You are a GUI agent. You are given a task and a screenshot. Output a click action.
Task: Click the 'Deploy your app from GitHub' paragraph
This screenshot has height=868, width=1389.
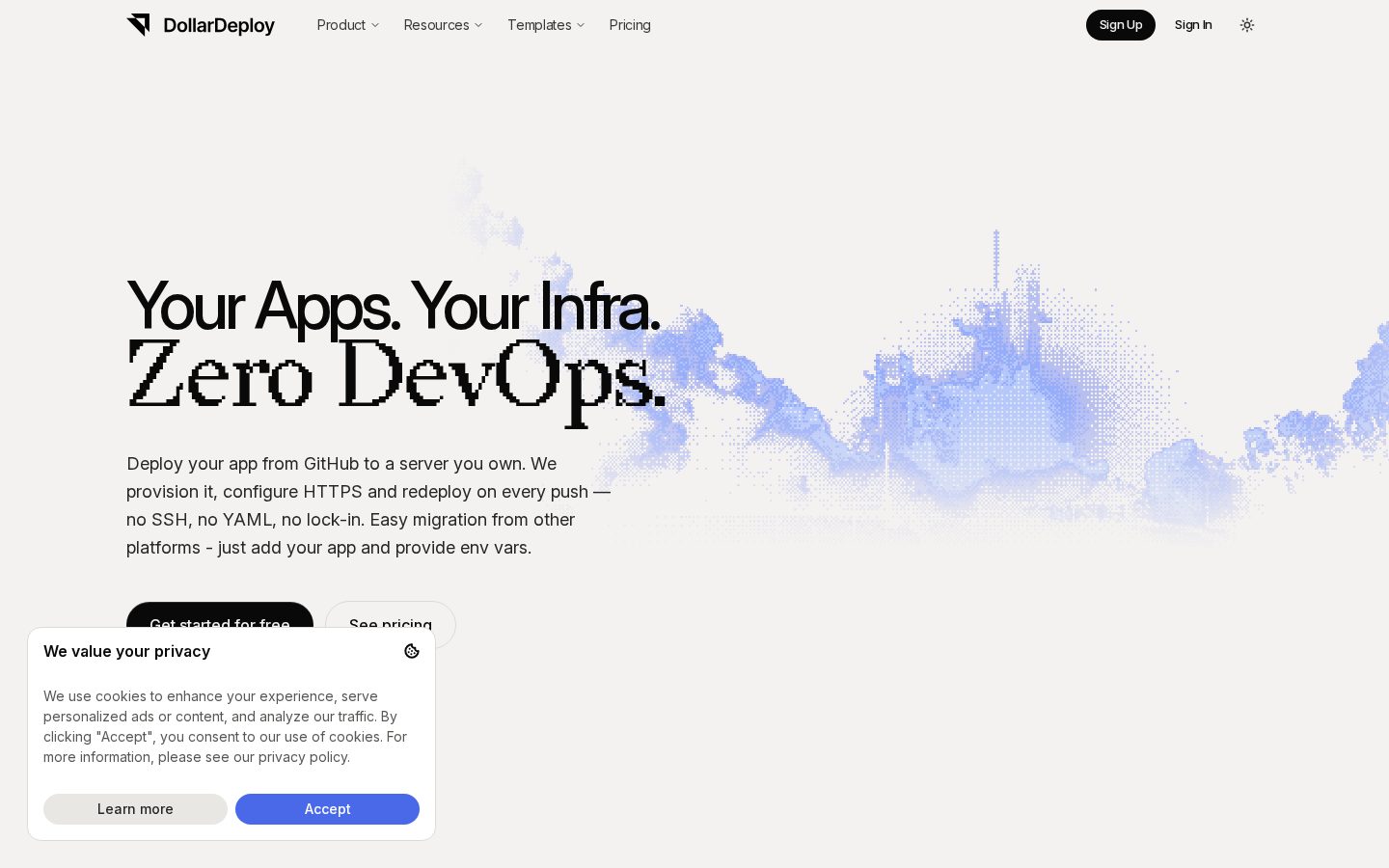click(x=368, y=505)
